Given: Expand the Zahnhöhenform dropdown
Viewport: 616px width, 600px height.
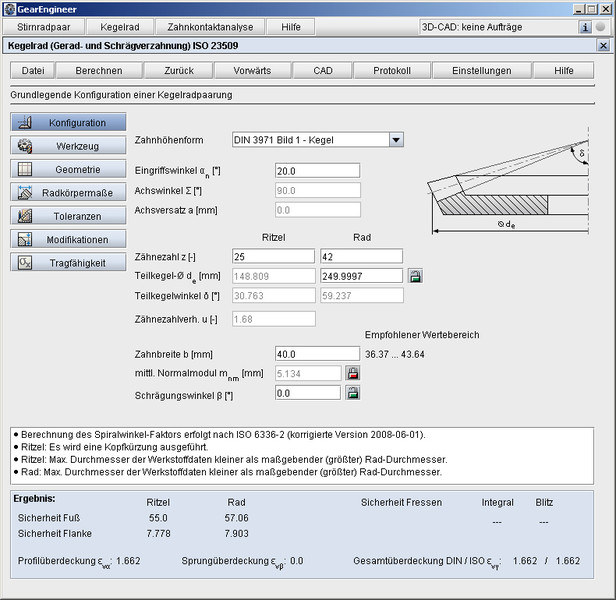Looking at the screenshot, I should (396, 140).
